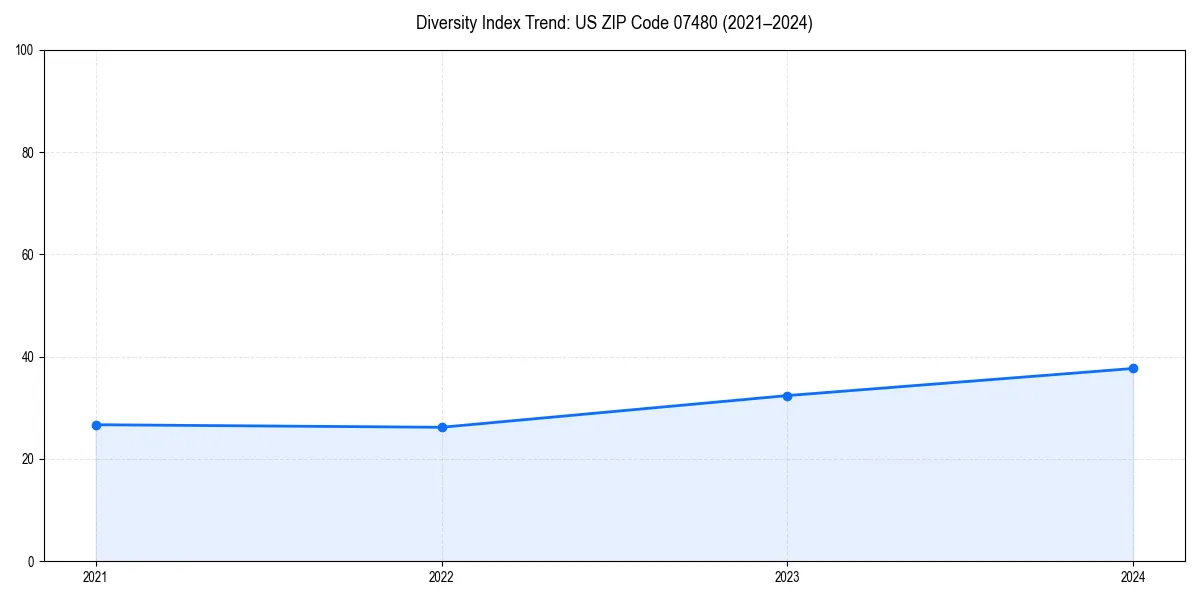Click the shaded area under the trend line
Screen dimensions: 1200x600
click(x=600, y=500)
